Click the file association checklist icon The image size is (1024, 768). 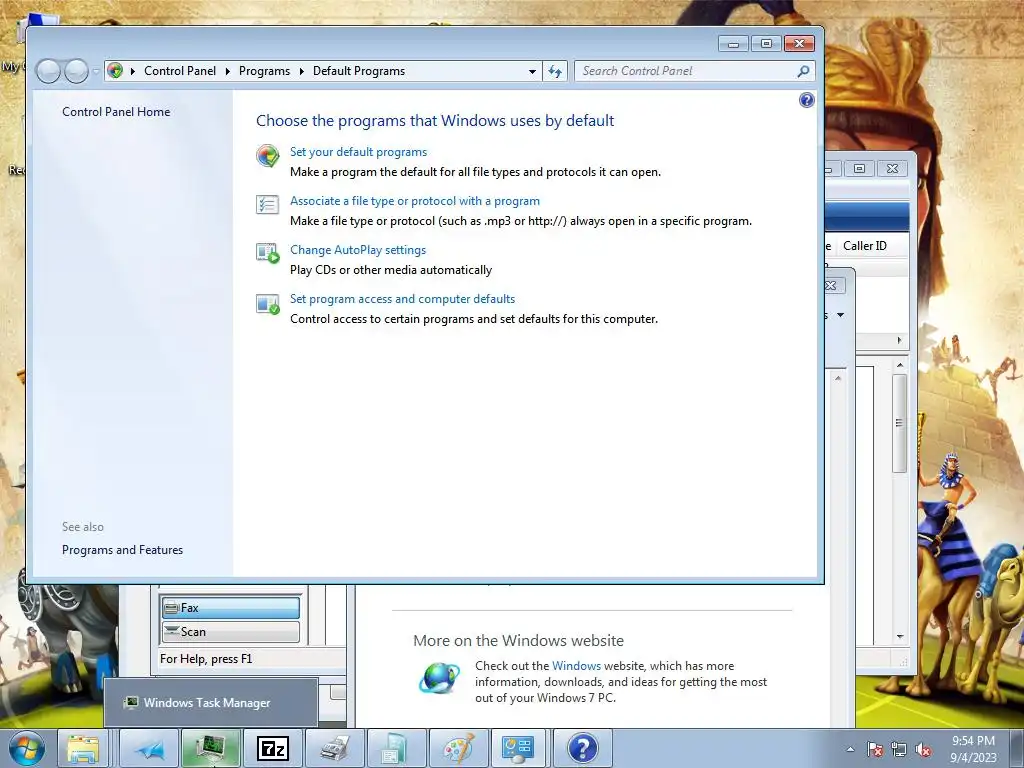coord(267,204)
